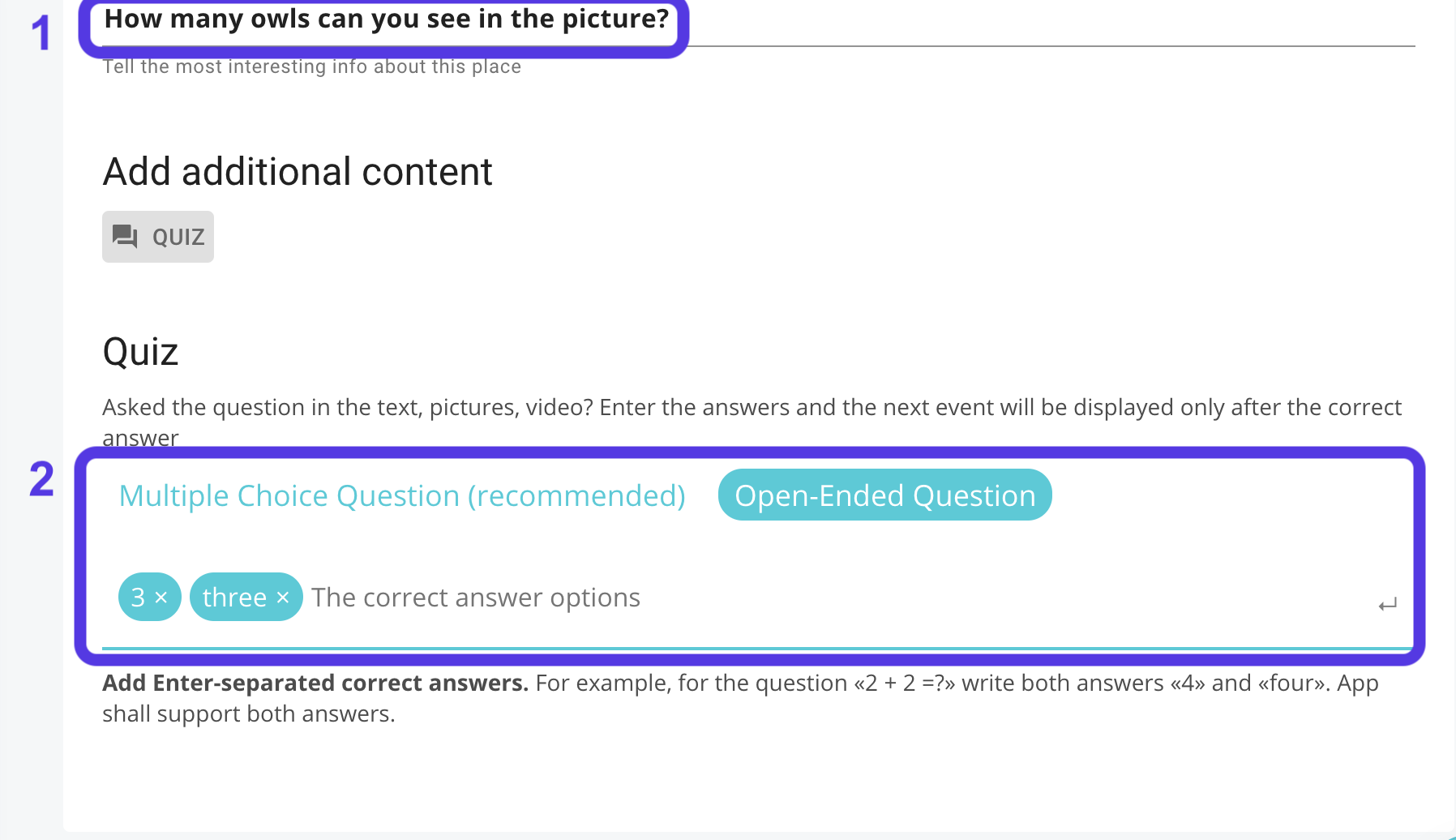Click the chat bubble icon on QUIZ

pos(125,236)
